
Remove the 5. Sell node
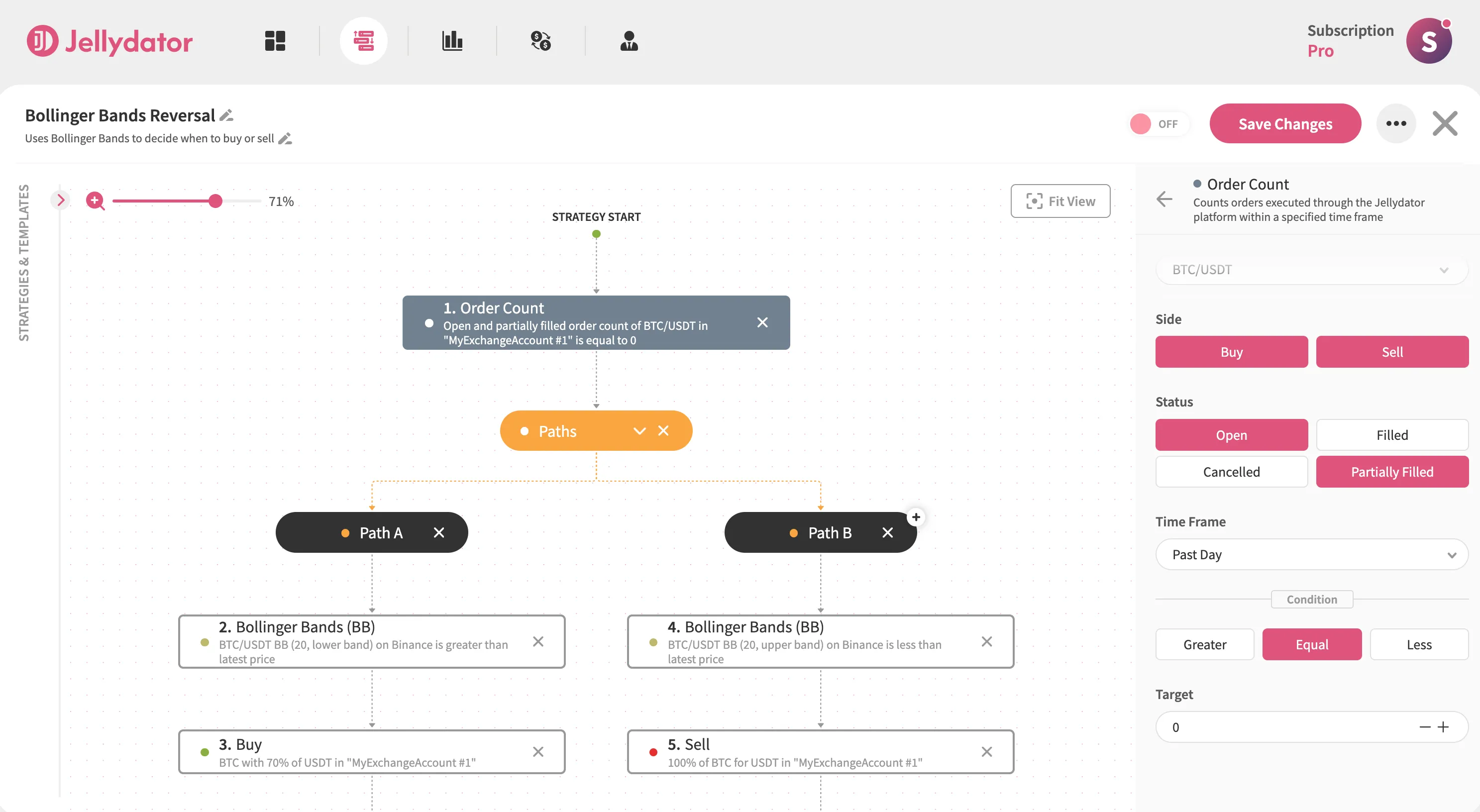point(987,752)
